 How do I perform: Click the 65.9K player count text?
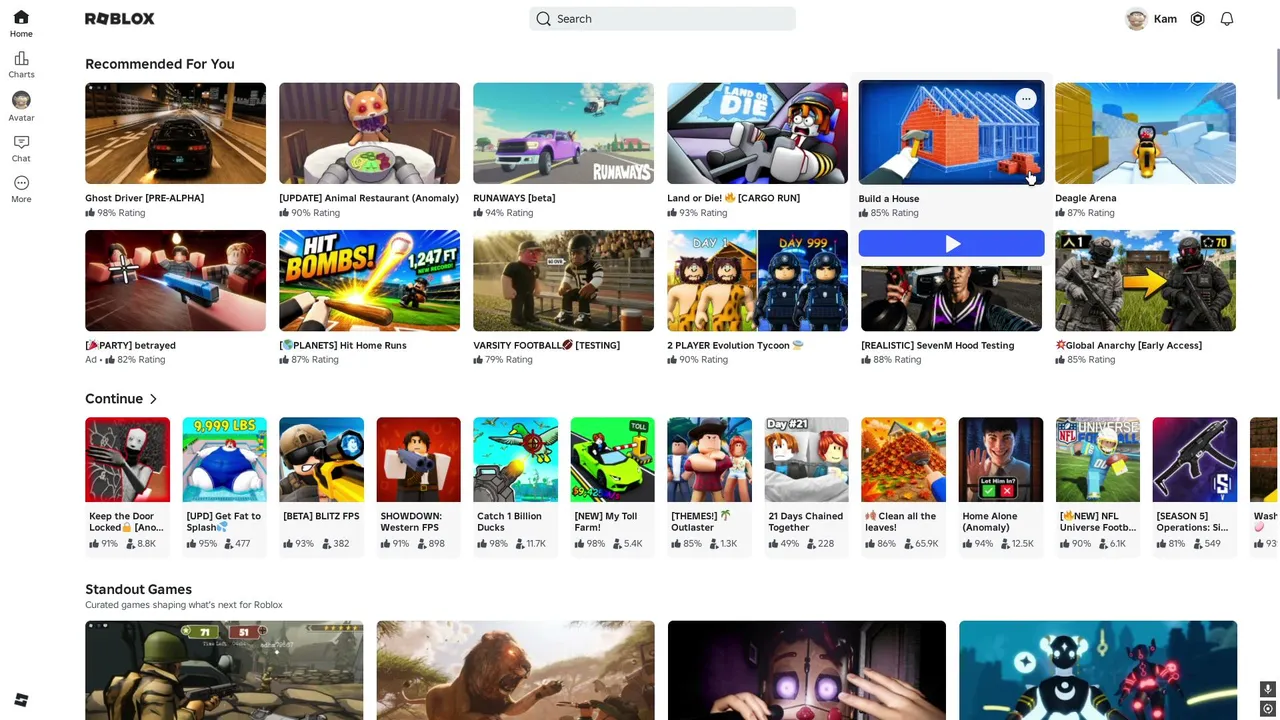[x=919, y=544]
